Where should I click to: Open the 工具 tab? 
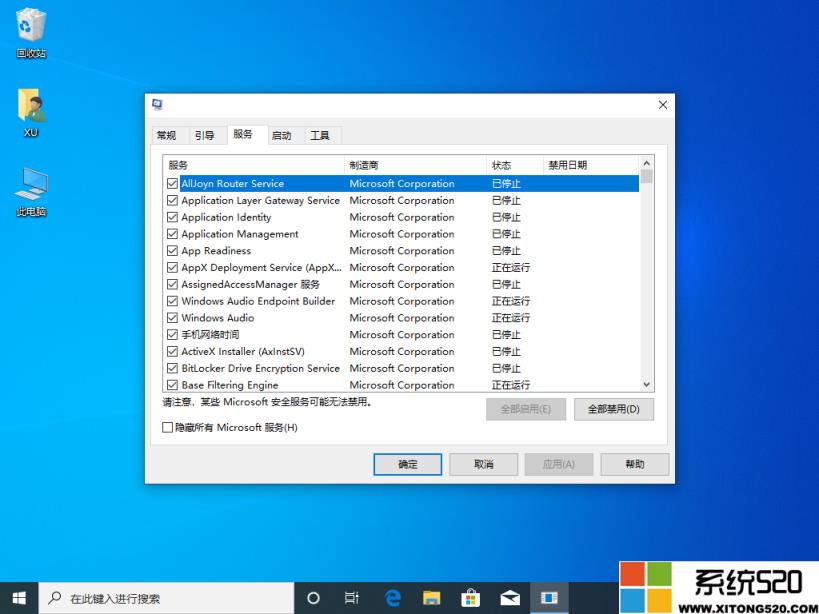[320, 135]
